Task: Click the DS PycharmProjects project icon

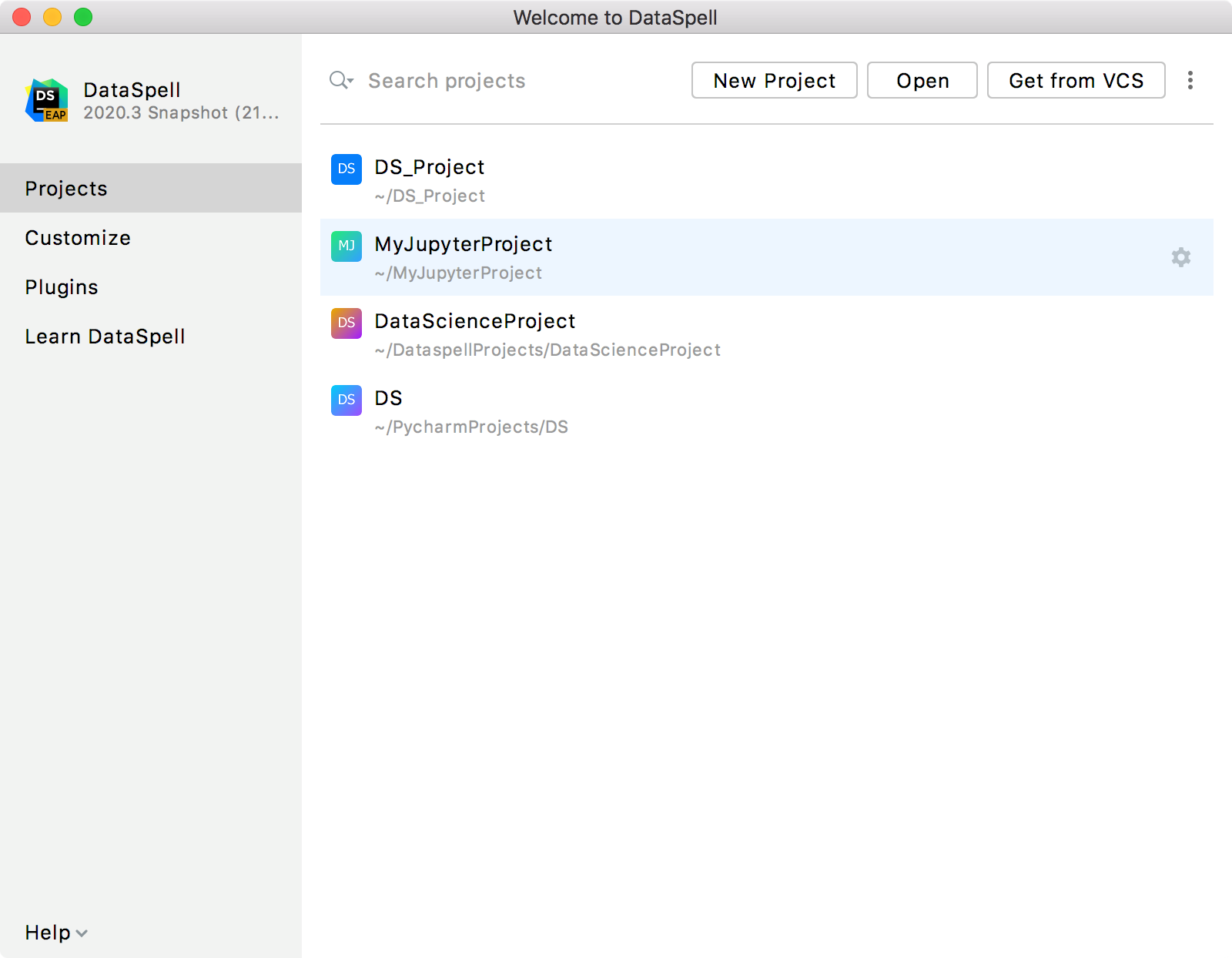Action: pyautogui.click(x=346, y=400)
